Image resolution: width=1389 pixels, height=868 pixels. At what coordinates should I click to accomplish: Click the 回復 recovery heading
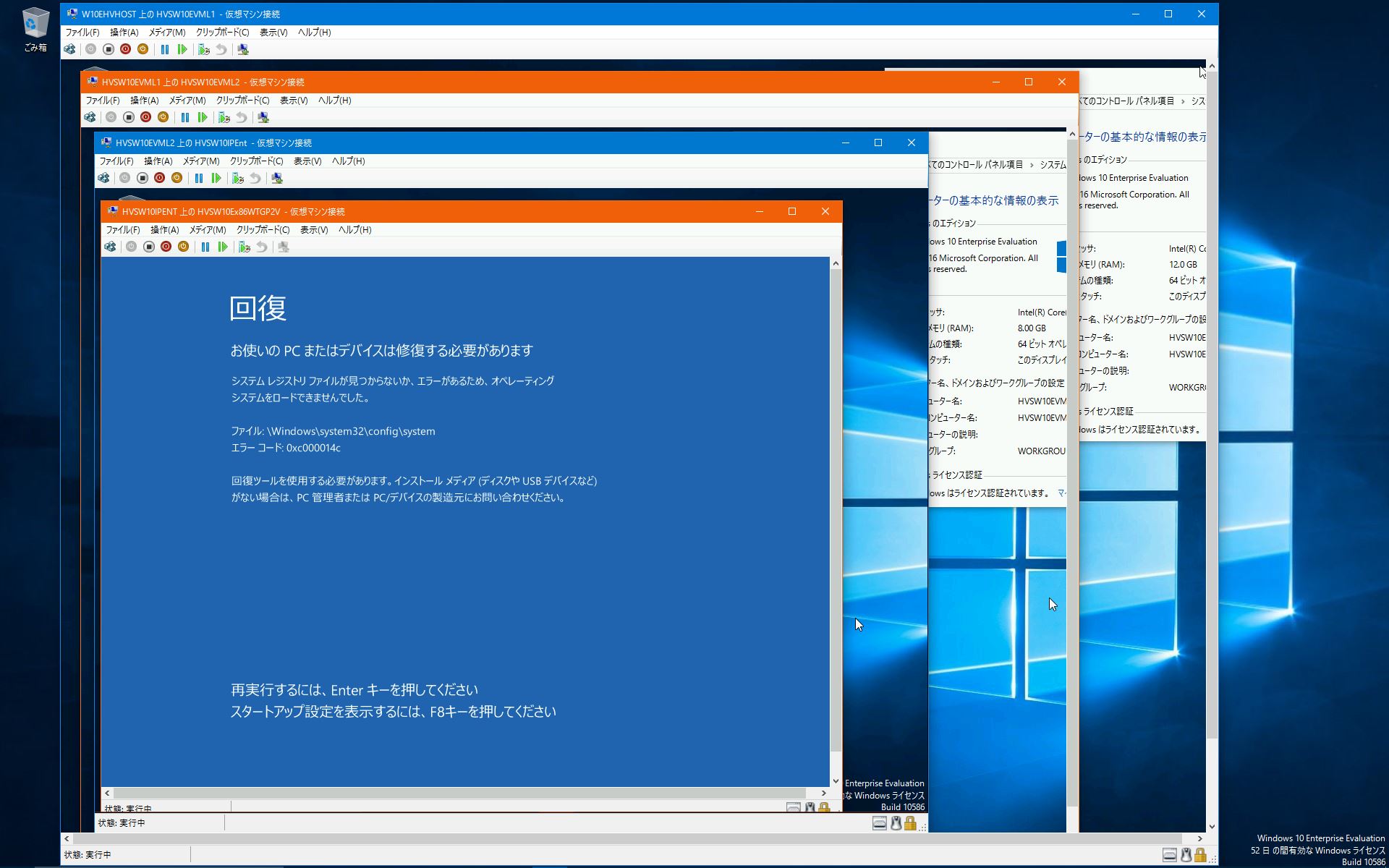pos(258,308)
